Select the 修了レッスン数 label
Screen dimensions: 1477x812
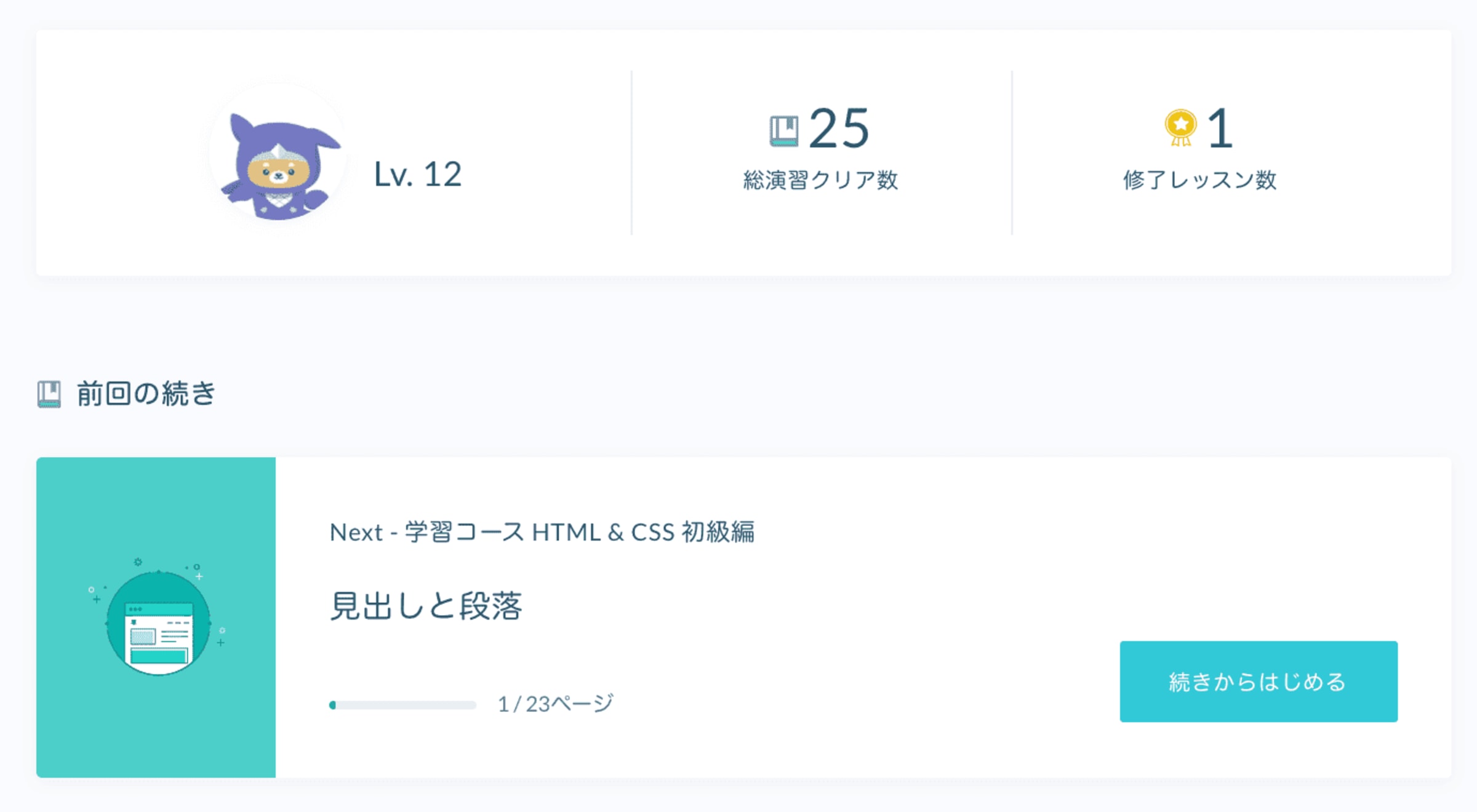1199,180
